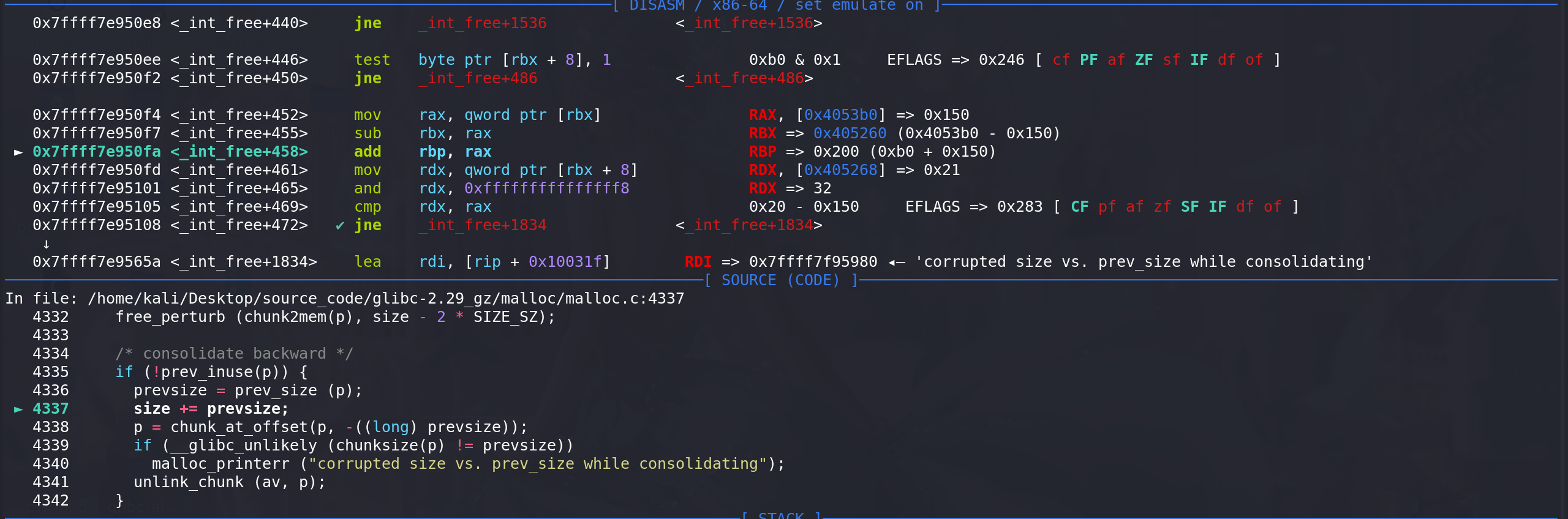Screen dimensions: 1568x519
Task: Click the 'RDX => 32' annotation
Action: (790, 189)
